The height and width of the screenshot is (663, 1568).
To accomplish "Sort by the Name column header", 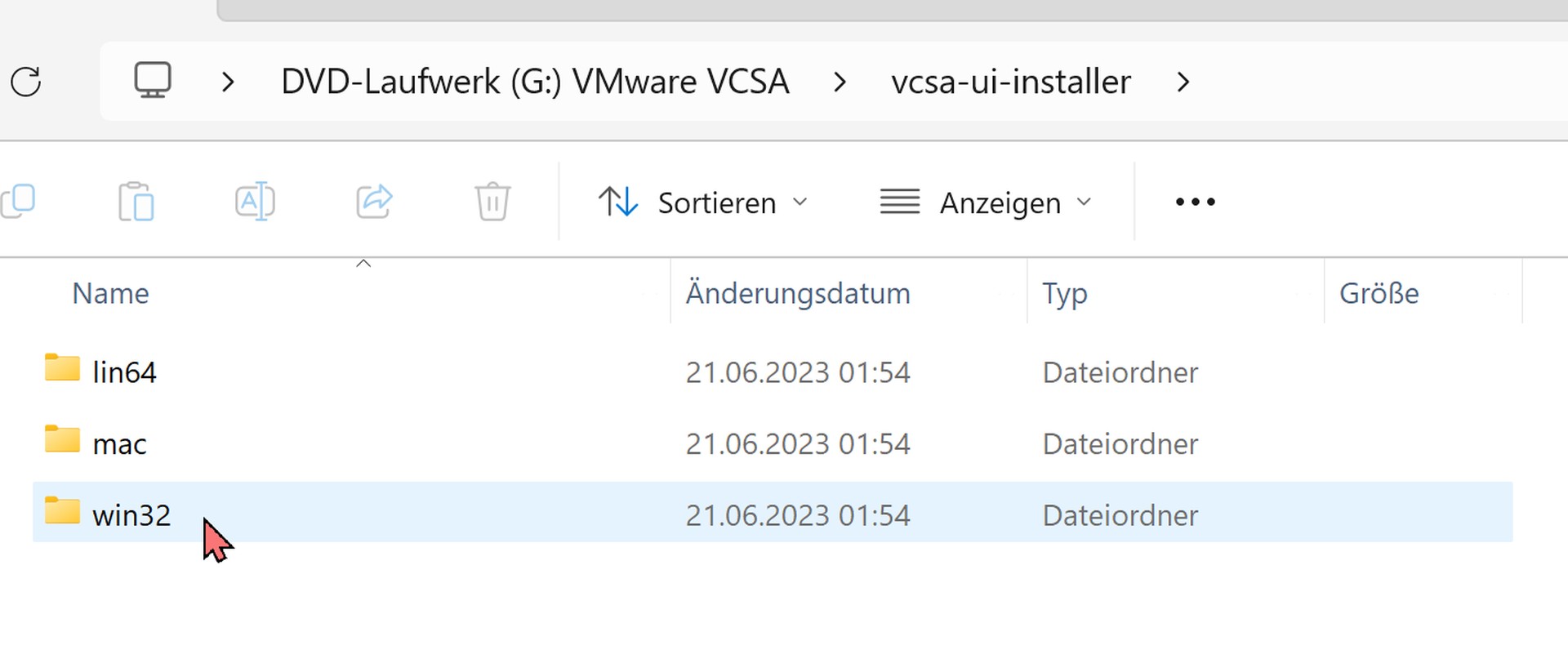I will point(110,293).
